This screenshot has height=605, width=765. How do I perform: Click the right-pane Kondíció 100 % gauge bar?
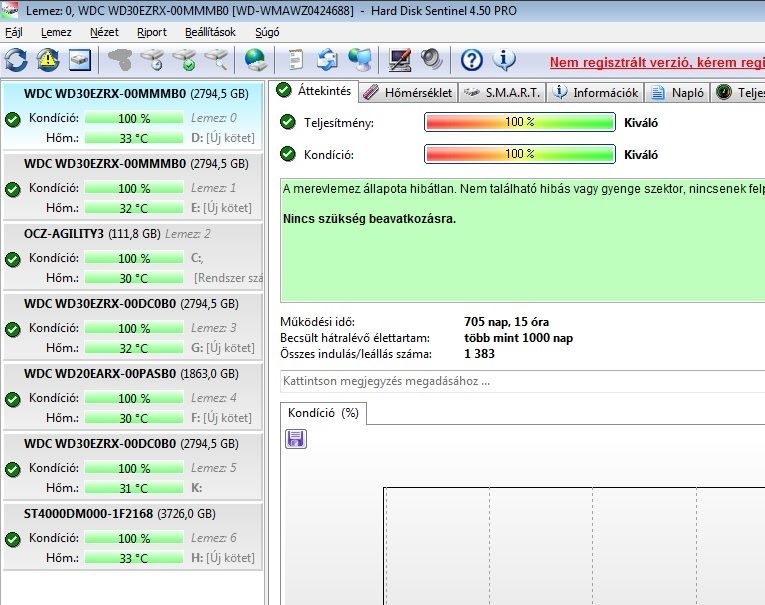pos(520,154)
